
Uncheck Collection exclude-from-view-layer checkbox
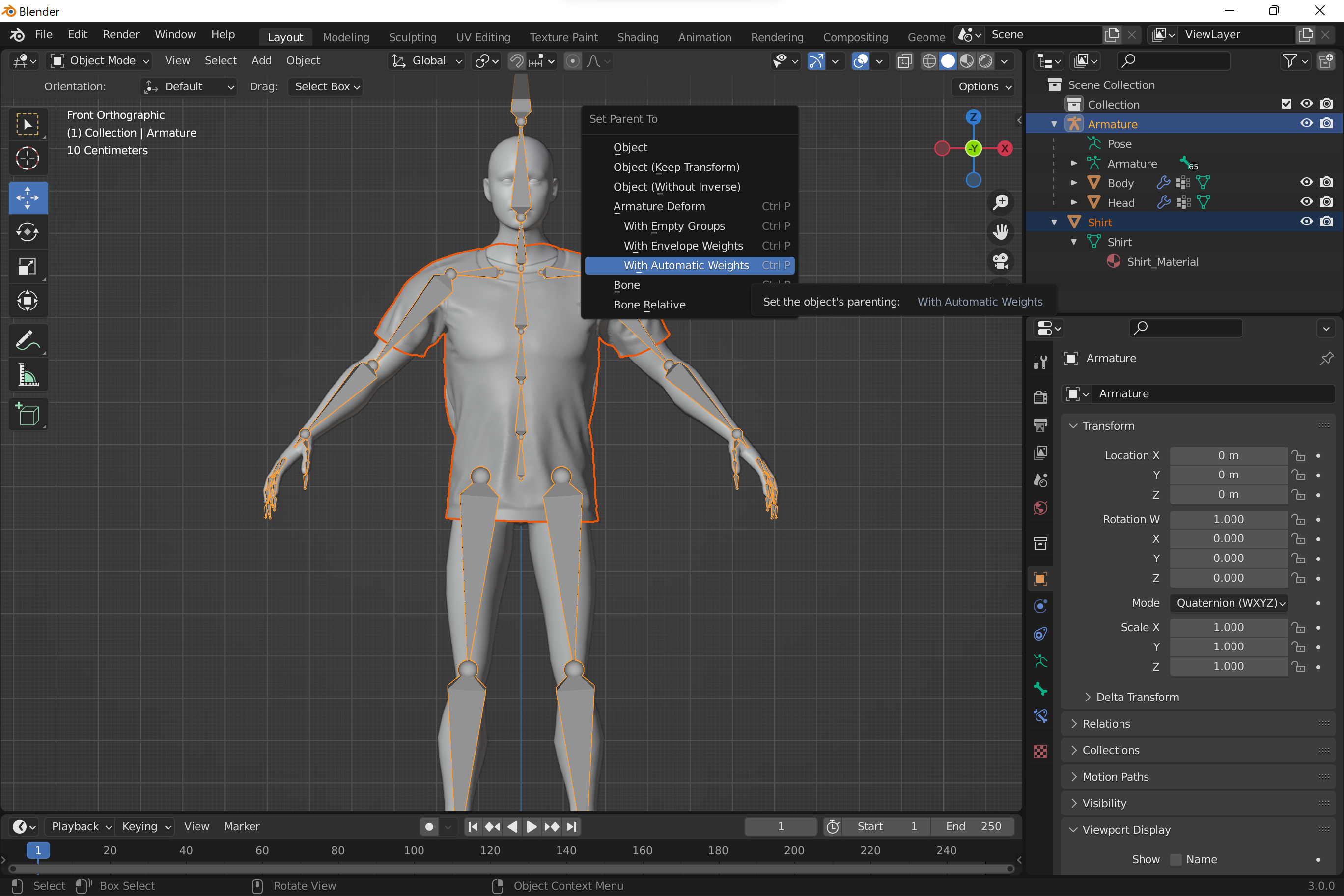click(1287, 104)
